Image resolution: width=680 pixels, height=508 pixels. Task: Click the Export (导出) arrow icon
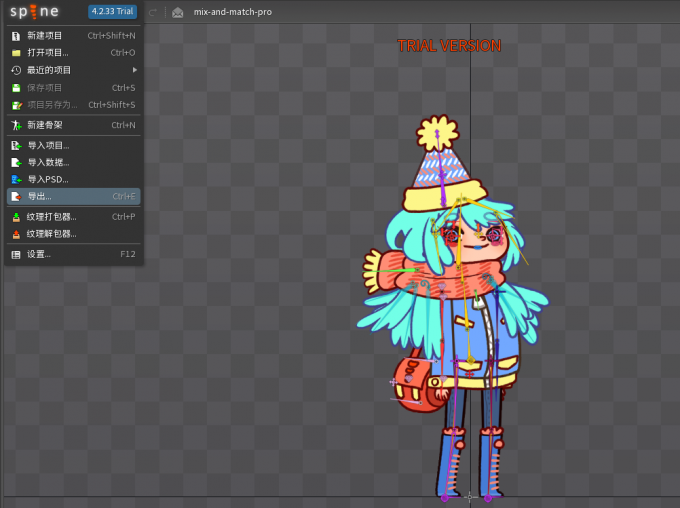pyautogui.click(x=16, y=197)
